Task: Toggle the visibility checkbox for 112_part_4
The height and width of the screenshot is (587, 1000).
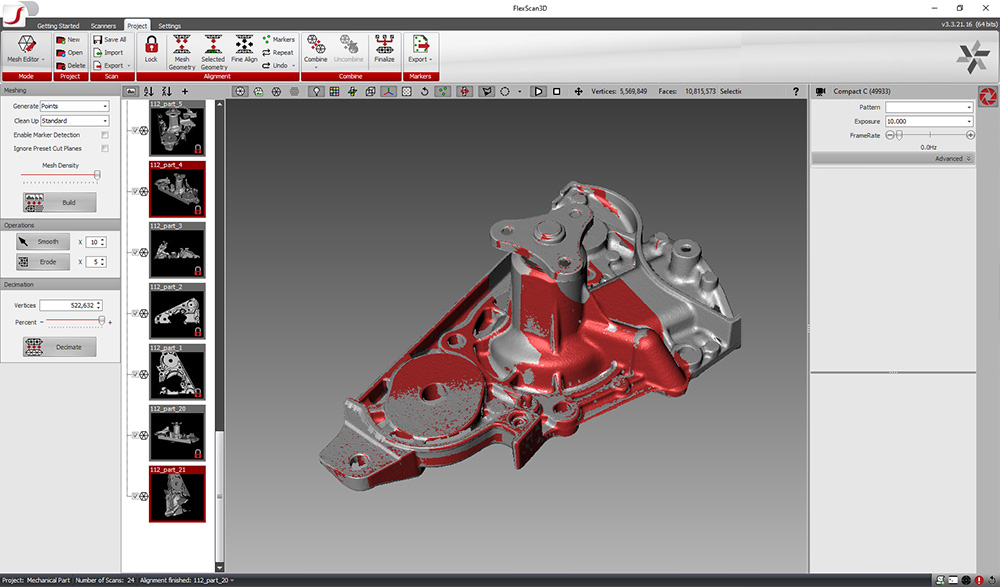Action: [134, 191]
